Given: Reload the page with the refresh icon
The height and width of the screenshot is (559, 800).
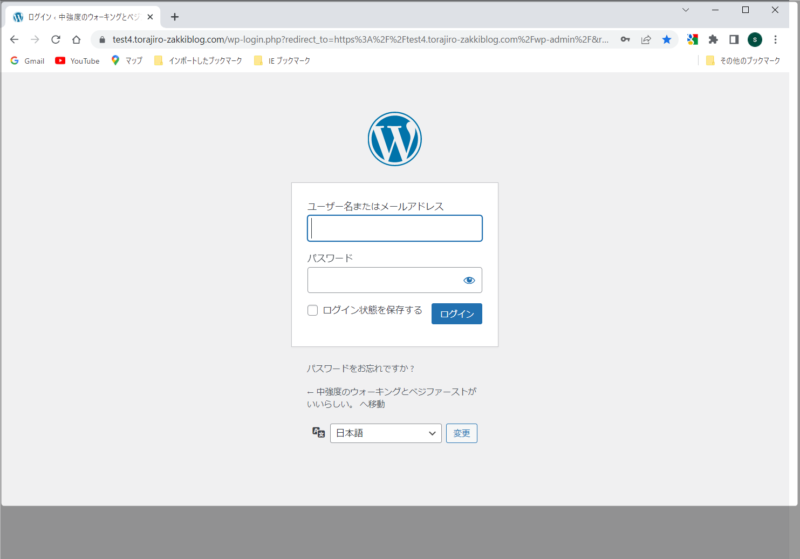Looking at the screenshot, I should click(x=56, y=39).
